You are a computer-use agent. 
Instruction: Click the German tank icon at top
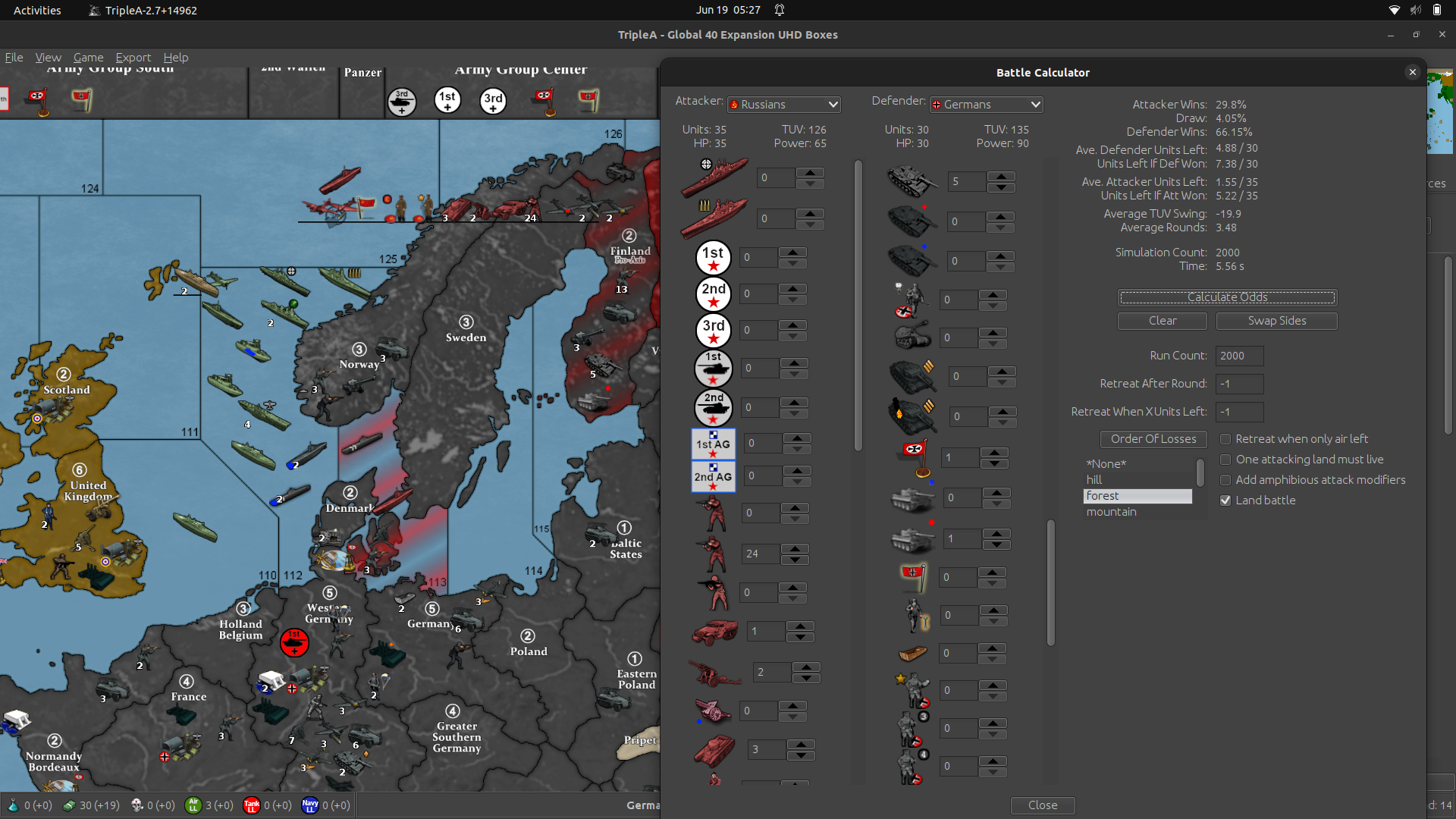click(x=912, y=181)
